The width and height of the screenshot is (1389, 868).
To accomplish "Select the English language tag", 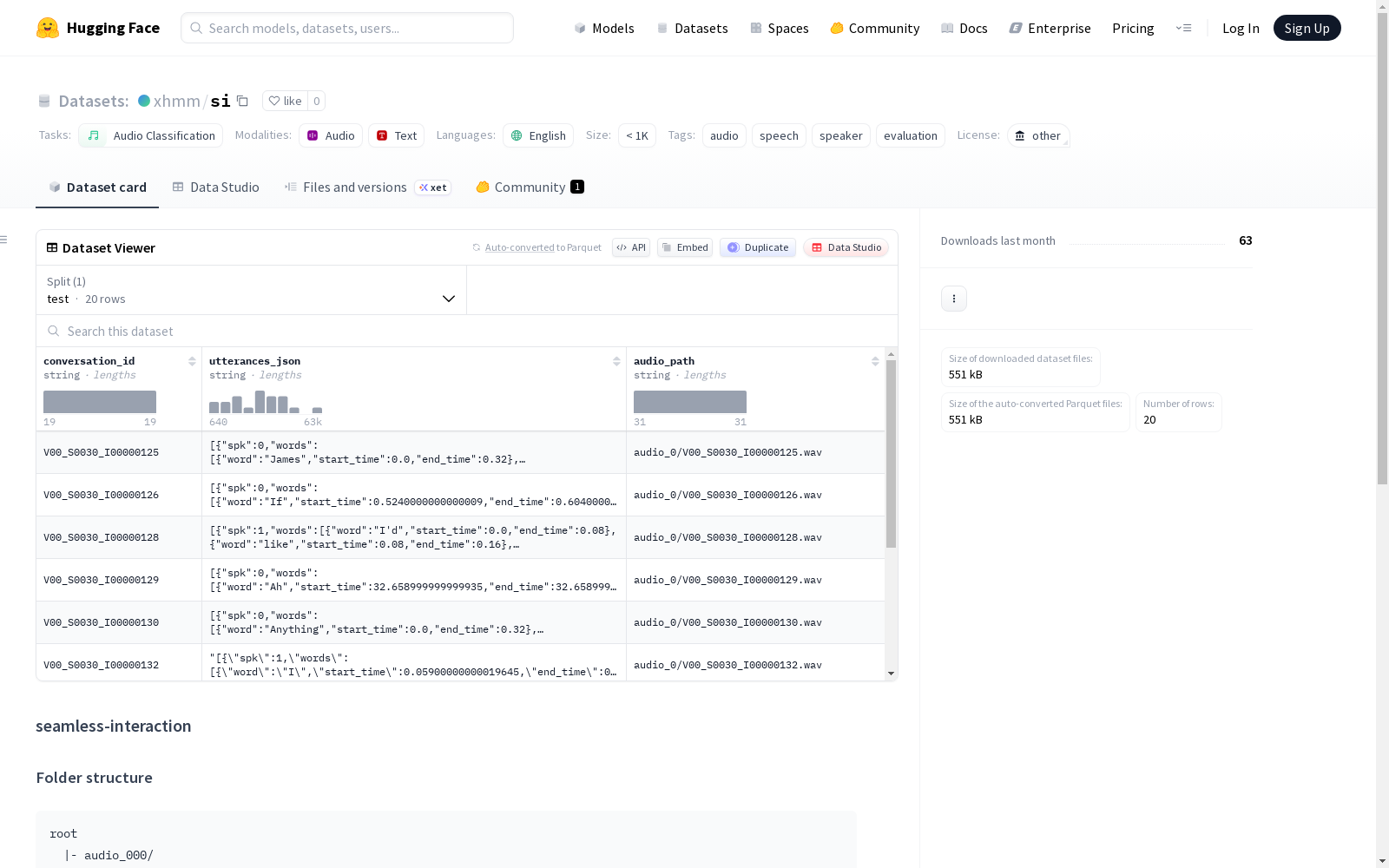I will (x=538, y=135).
